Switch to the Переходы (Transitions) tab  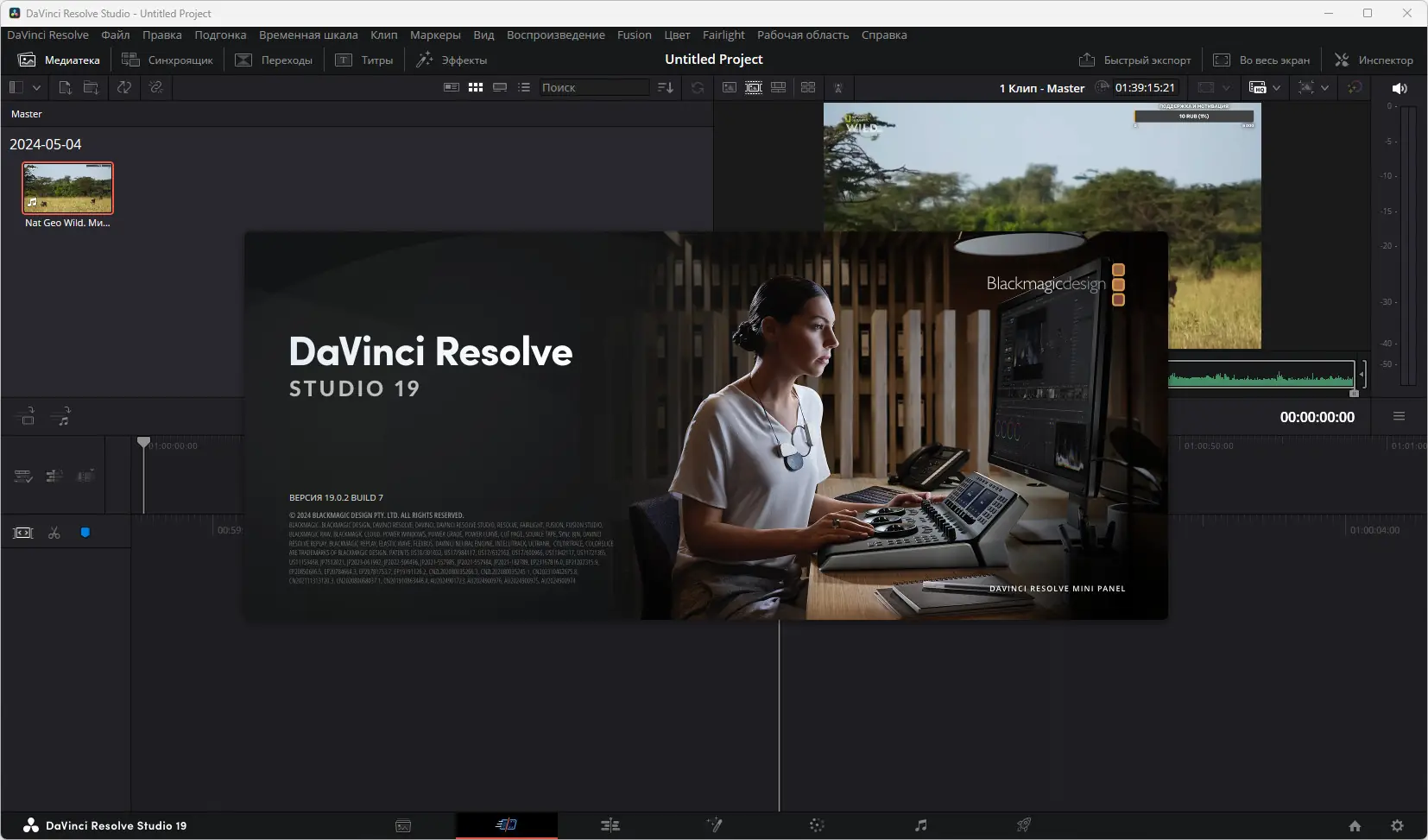[275, 60]
